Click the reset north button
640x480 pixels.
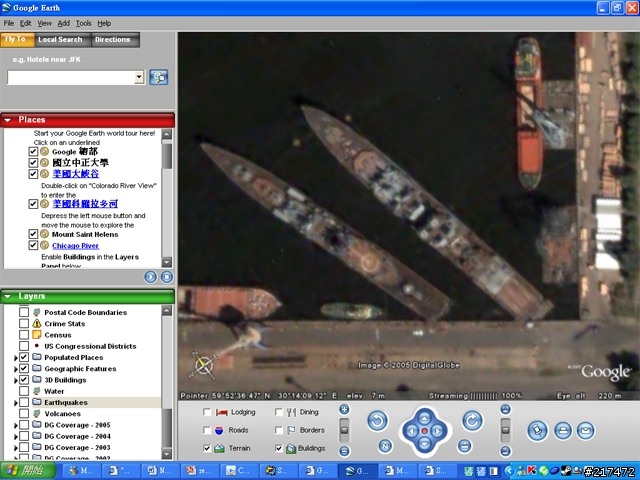pyautogui.click(x=385, y=446)
